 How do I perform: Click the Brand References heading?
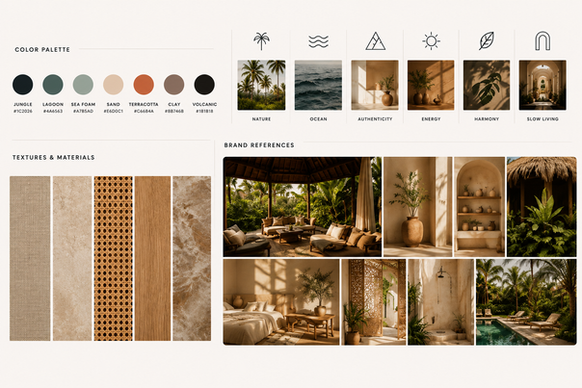(259, 145)
